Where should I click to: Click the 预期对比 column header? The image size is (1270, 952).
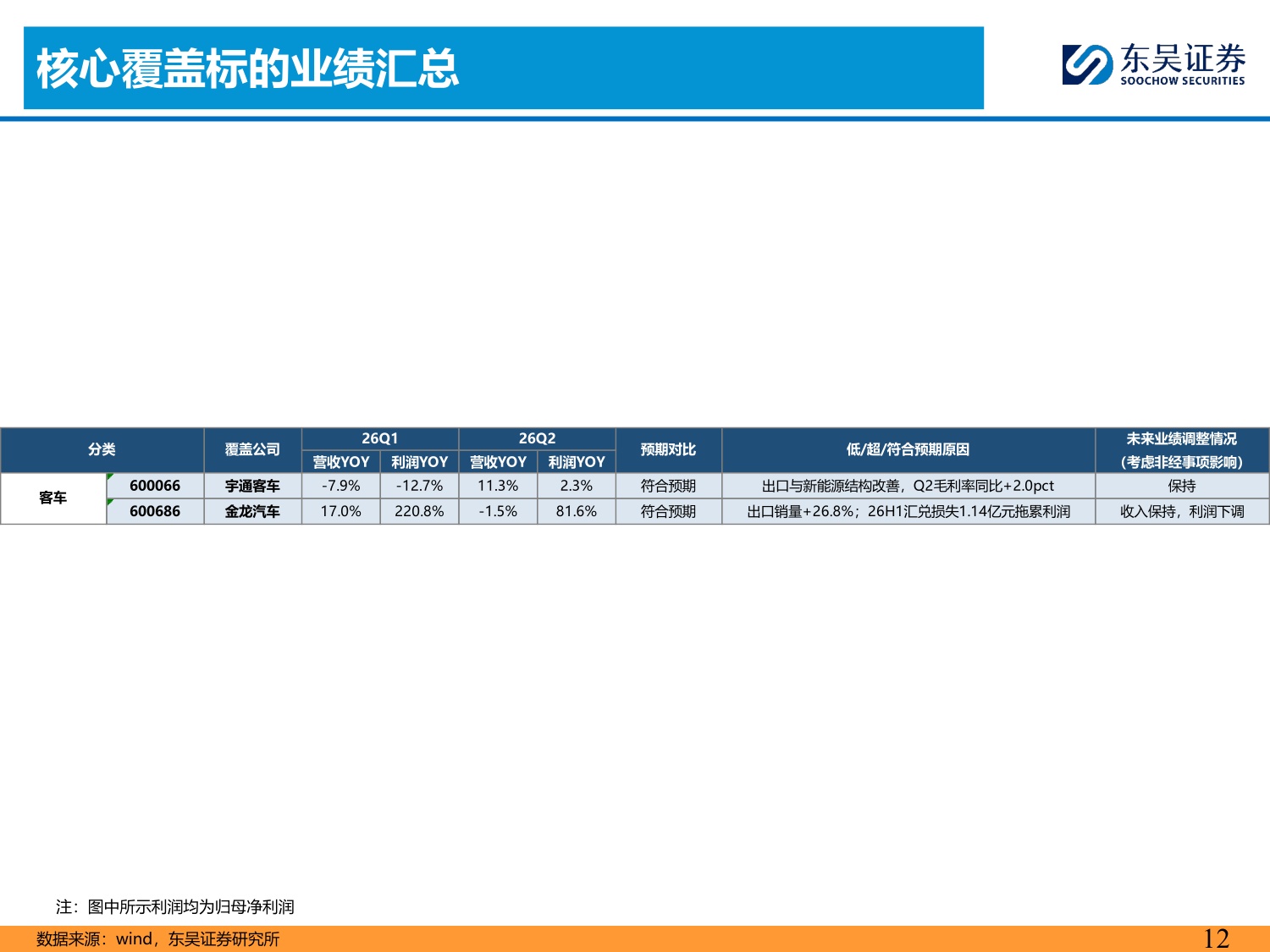point(669,450)
